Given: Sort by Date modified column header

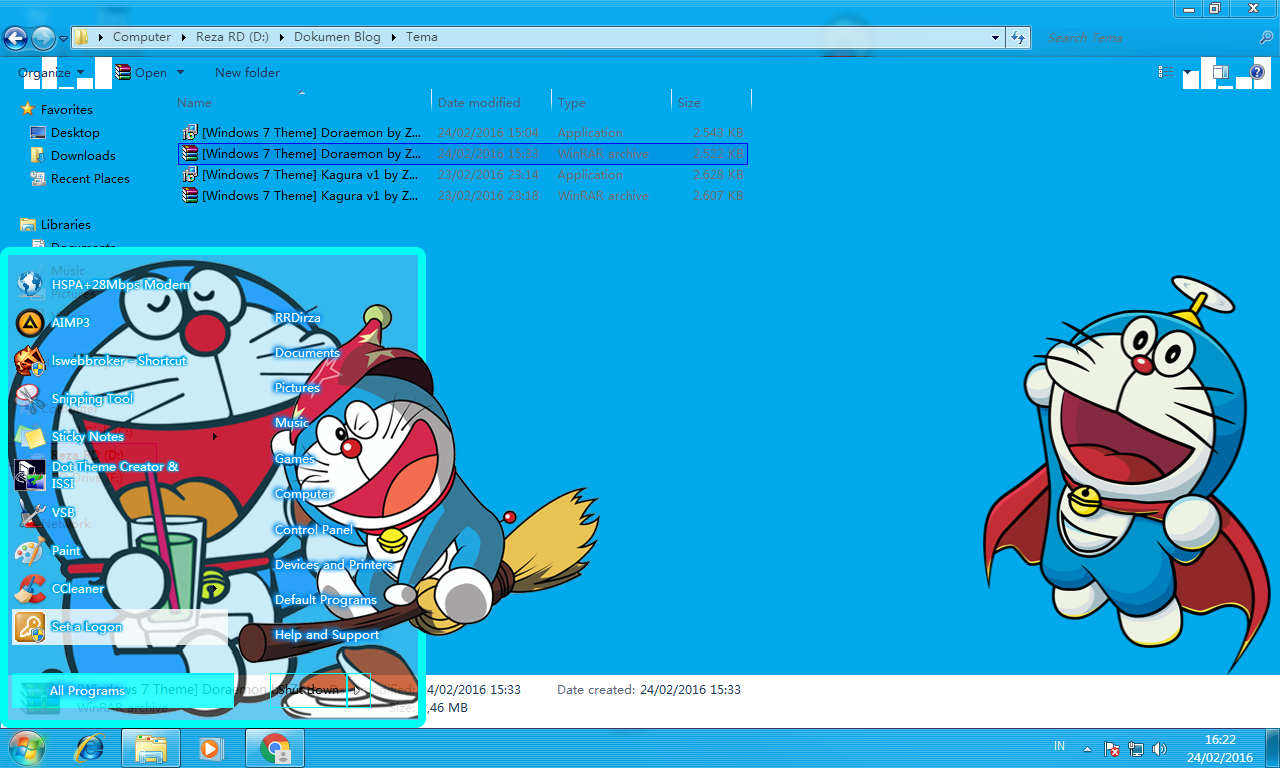Looking at the screenshot, I should 492,103.
